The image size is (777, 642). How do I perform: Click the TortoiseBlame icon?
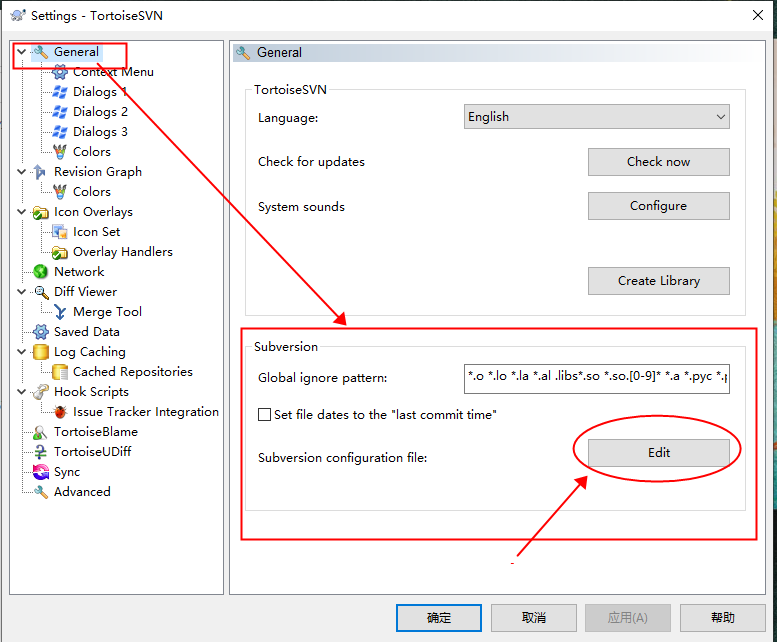(41, 432)
